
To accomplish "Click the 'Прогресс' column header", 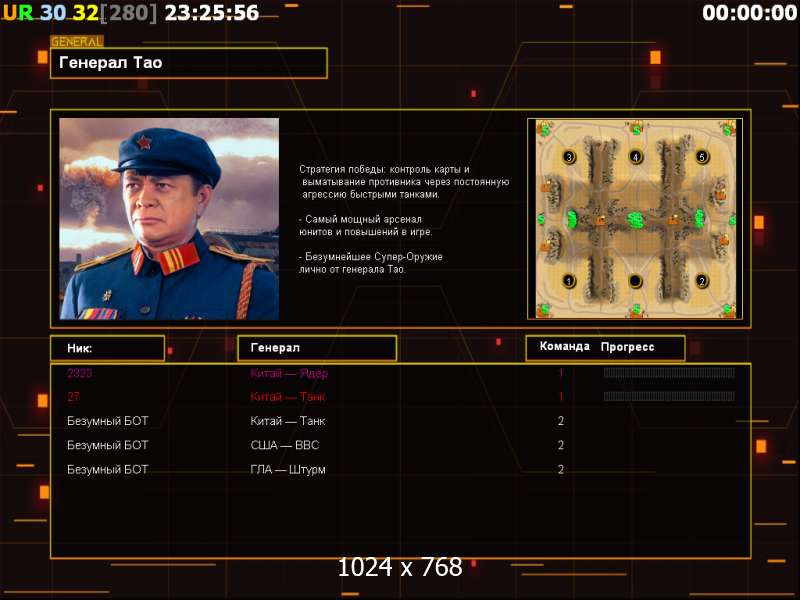I will tap(628, 347).
